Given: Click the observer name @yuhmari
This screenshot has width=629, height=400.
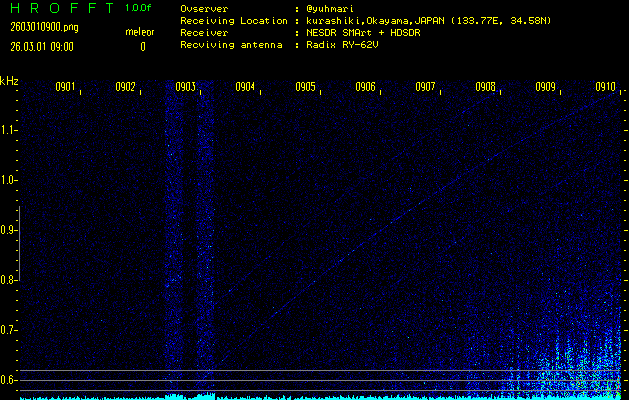Looking at the screenshot, I should 330,9.
